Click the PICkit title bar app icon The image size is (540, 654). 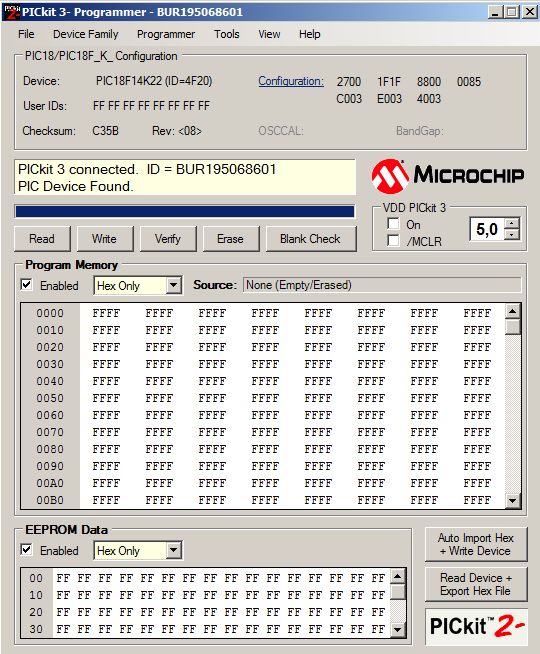coord(11,12)
